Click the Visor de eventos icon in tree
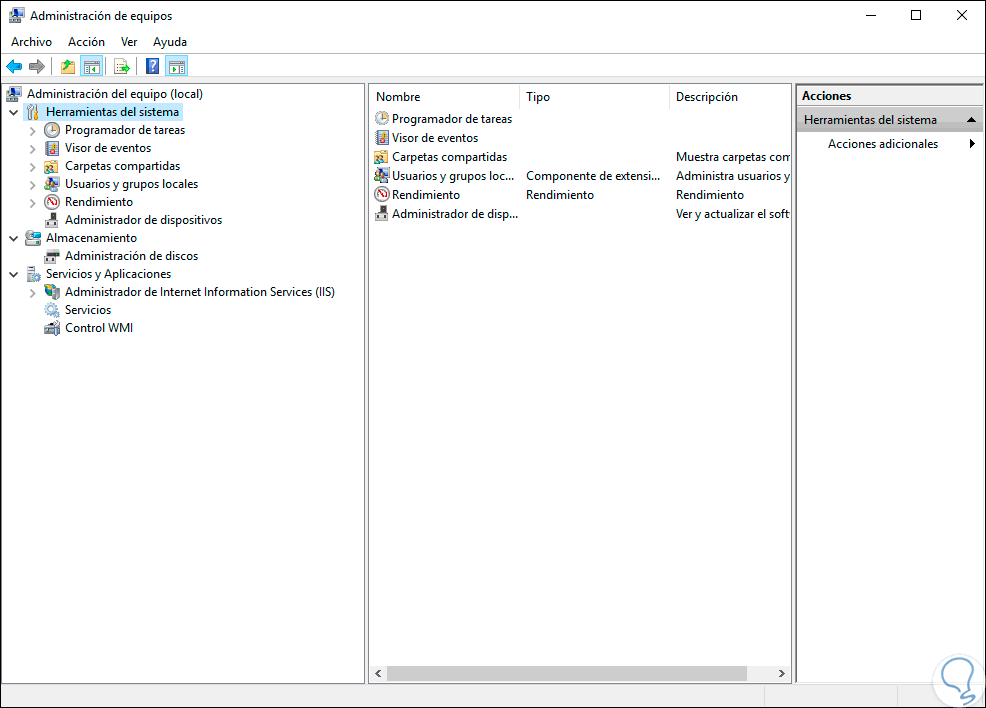This screenshot has height=708, width=986. (x=52, y=148)
